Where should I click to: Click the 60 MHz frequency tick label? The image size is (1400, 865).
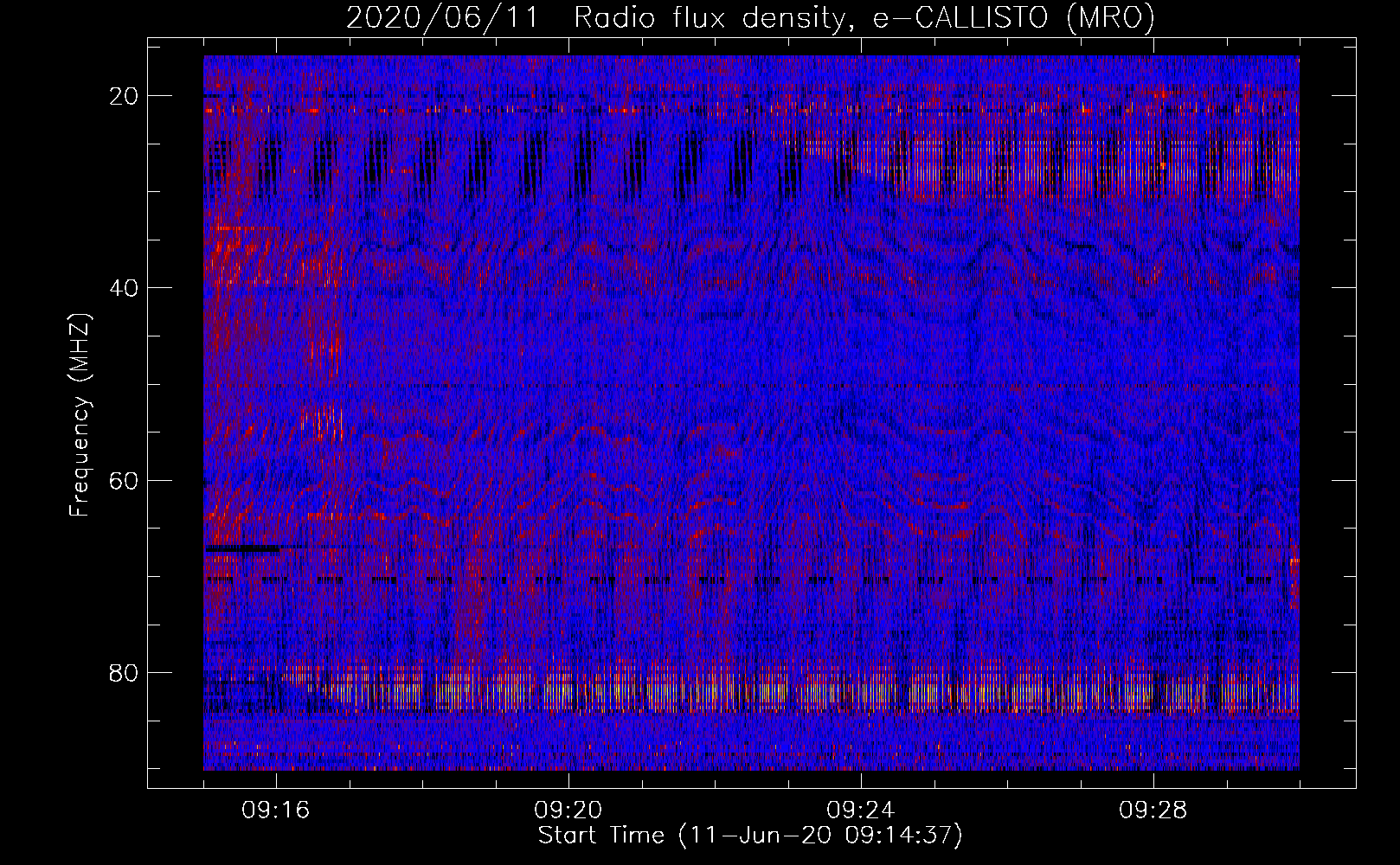pos(125,480)
